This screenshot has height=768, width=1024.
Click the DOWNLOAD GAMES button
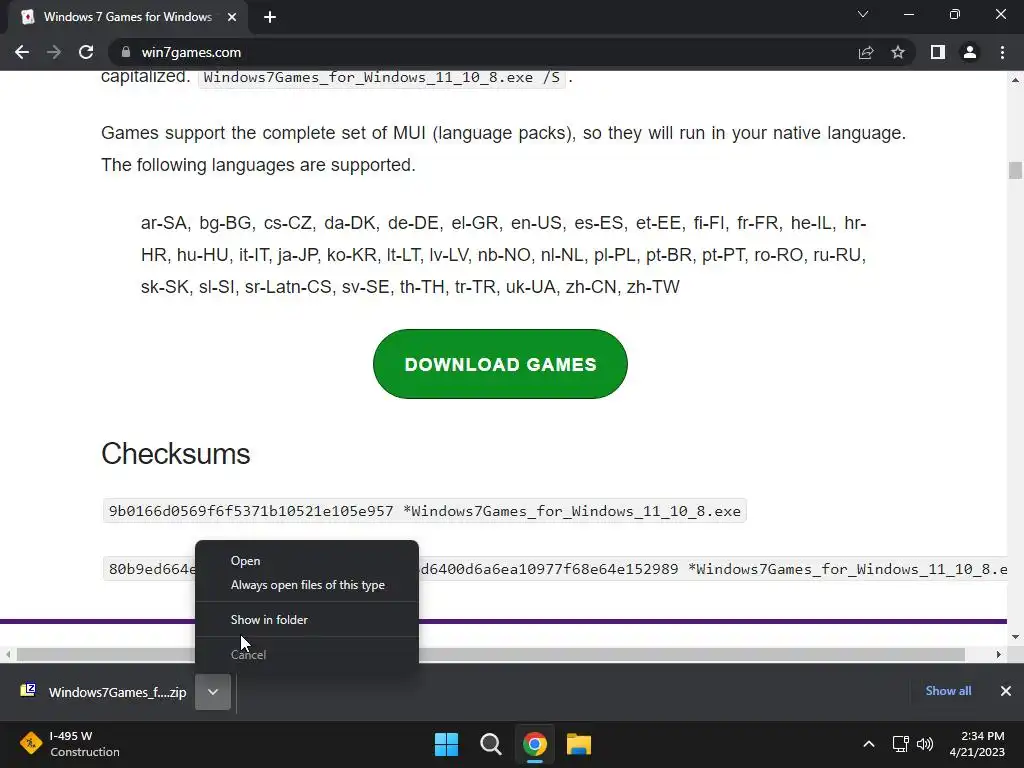point(500,364)
